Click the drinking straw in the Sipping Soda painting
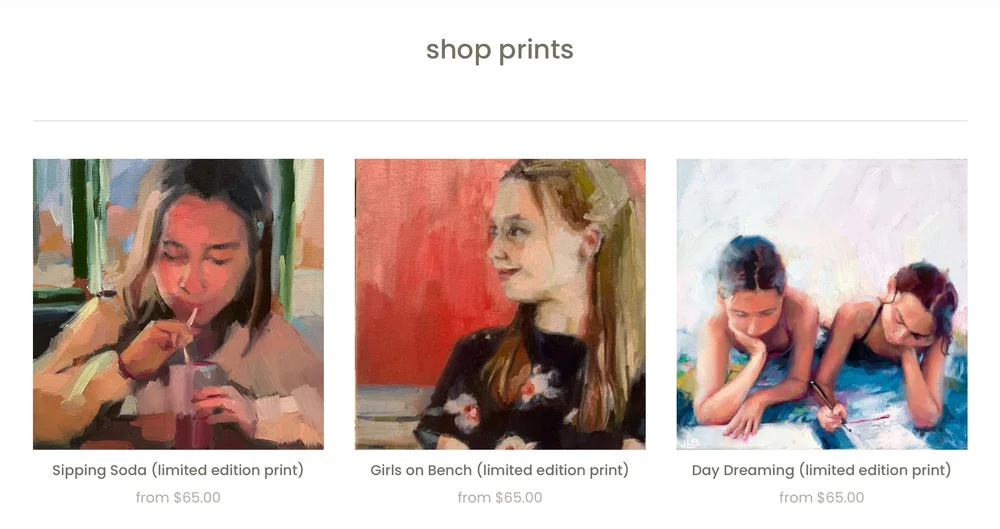Viewport: 1000px width, 529px height. click(x=189, y=334)
